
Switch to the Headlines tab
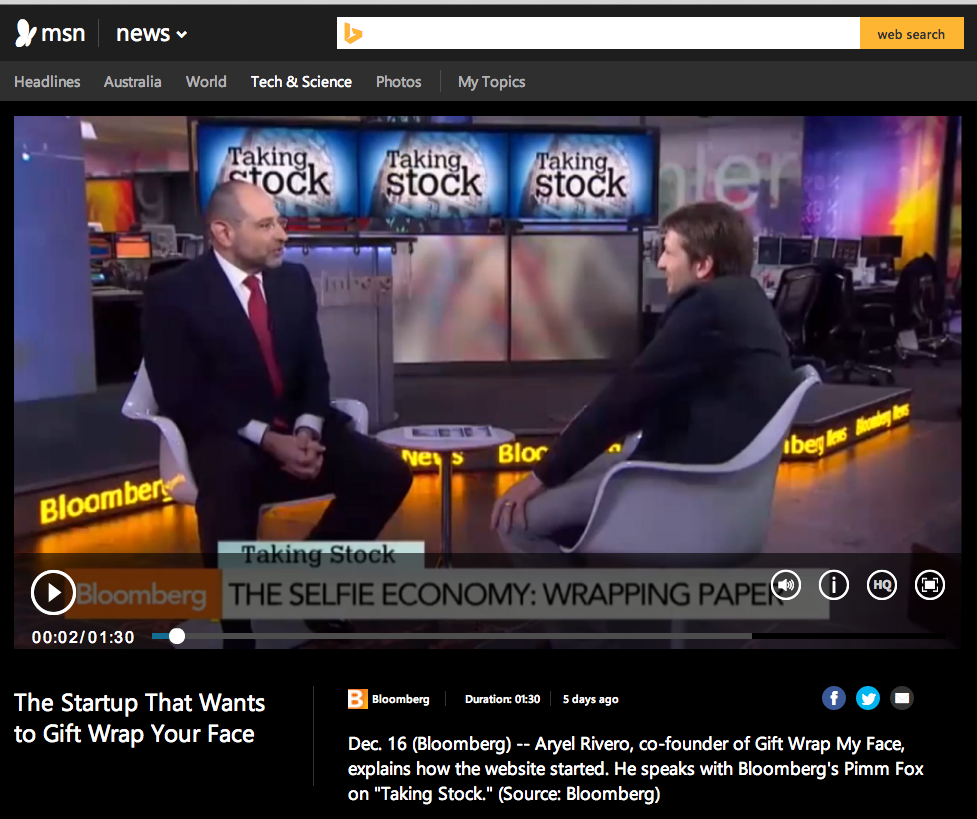point(47,82)
